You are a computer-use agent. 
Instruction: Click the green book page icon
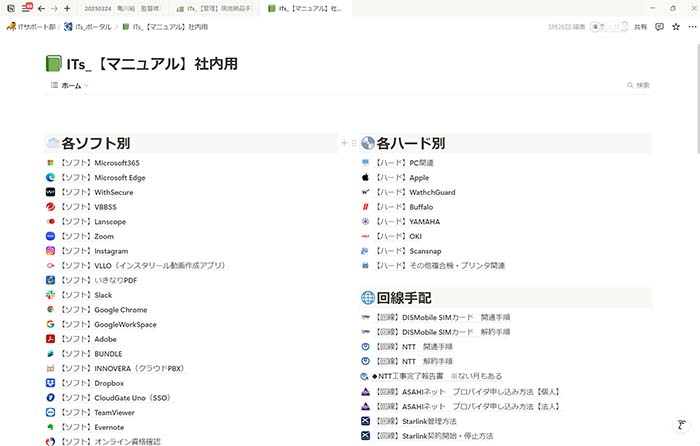(54, 63)
